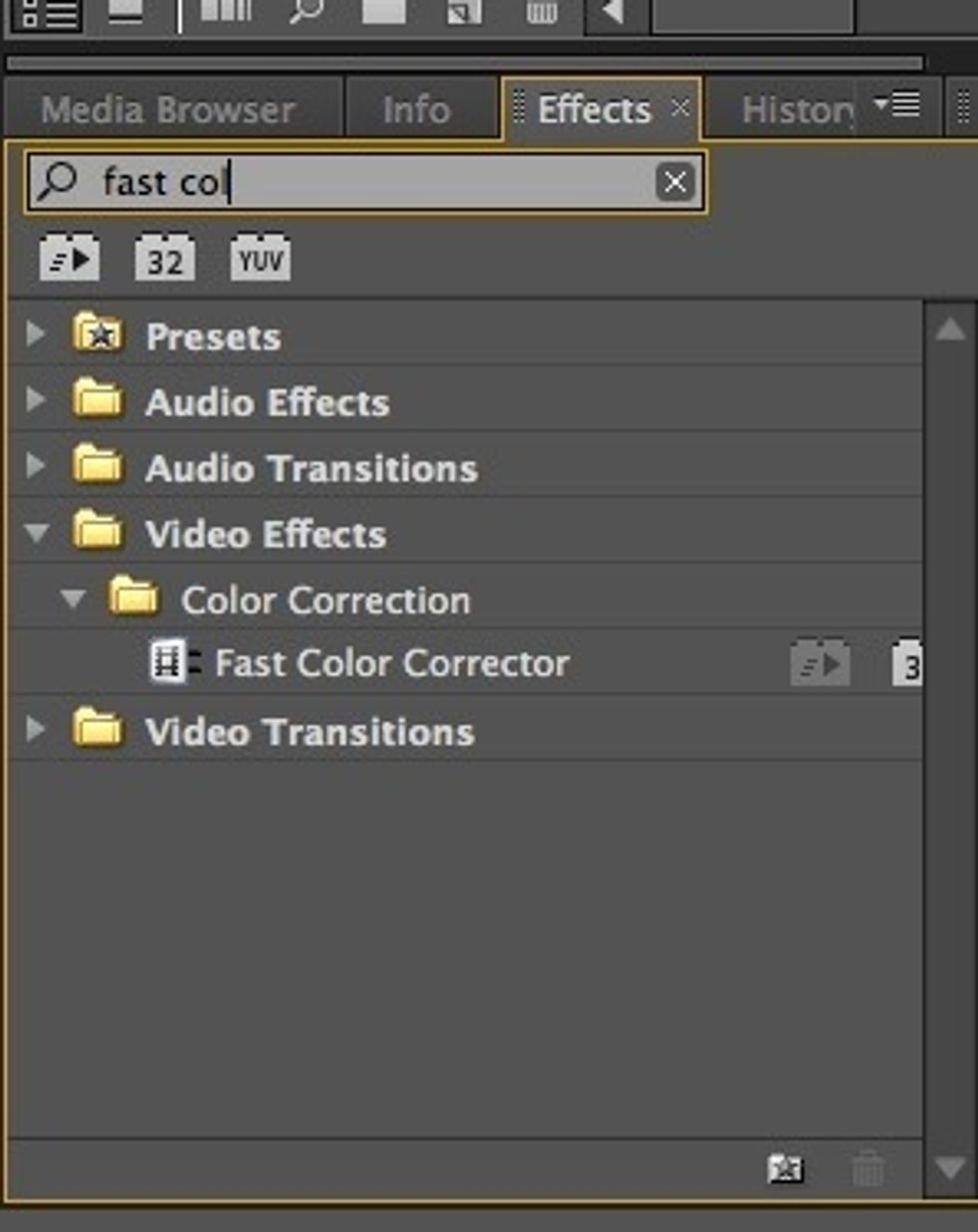
Task: Click inside the effects search input field
Action: click(349, 181)
